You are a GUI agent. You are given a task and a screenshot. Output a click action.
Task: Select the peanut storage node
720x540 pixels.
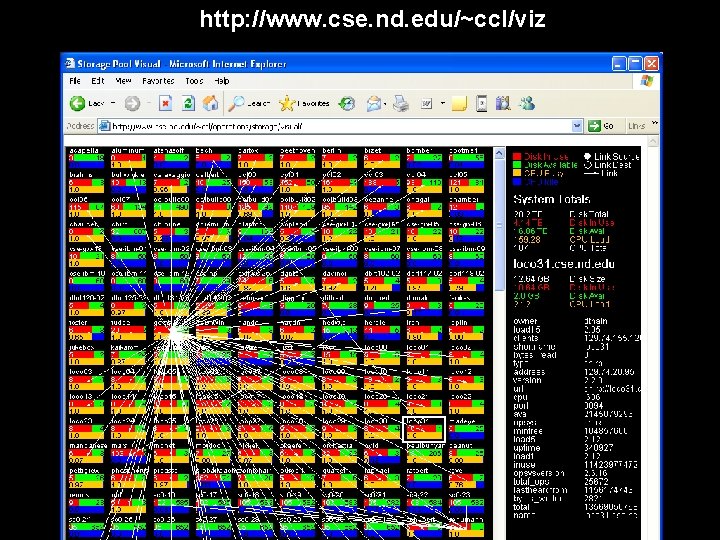click(466, 453)
